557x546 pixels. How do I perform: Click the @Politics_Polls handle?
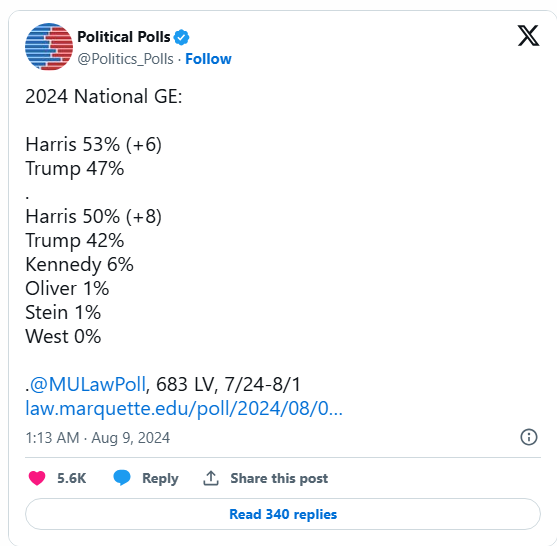tap(125, 59)
